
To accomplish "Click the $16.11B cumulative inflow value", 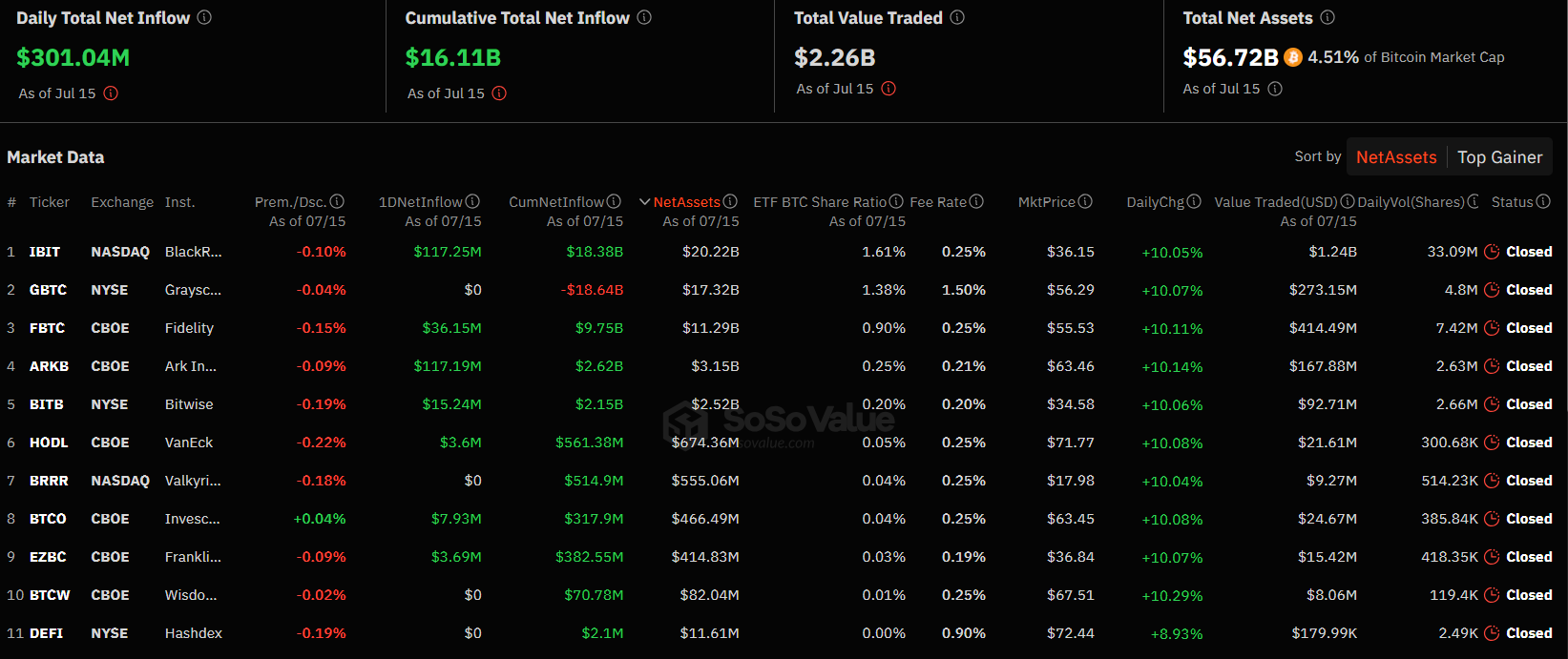I will click(x=453, y=58).
